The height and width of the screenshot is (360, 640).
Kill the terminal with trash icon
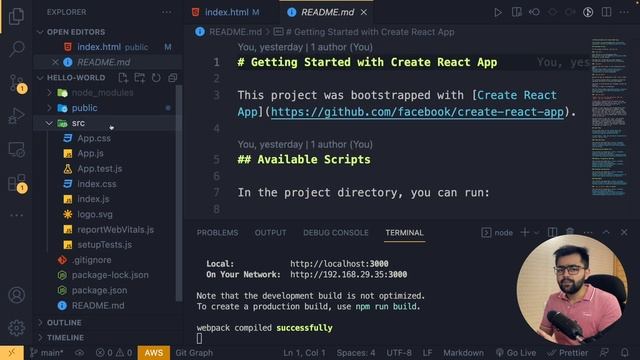pyautogui.click(x=570, y=232)
